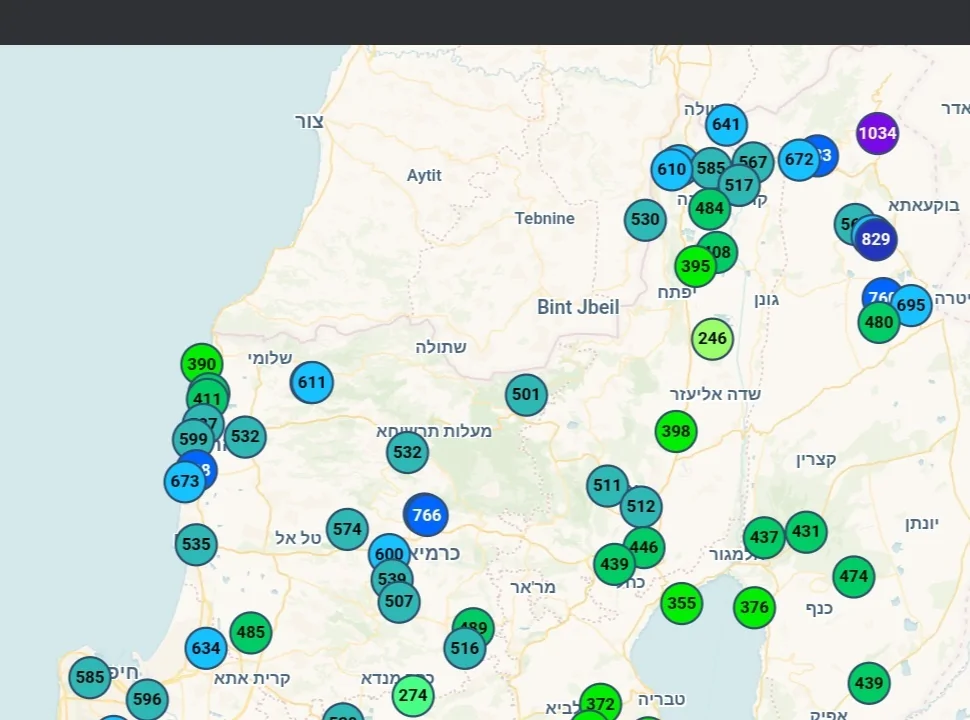Viewport: 970px width, 720px height.
Task: Open the dark blue 829 marker
Action: pyautogui.click(x=876, y=239)
